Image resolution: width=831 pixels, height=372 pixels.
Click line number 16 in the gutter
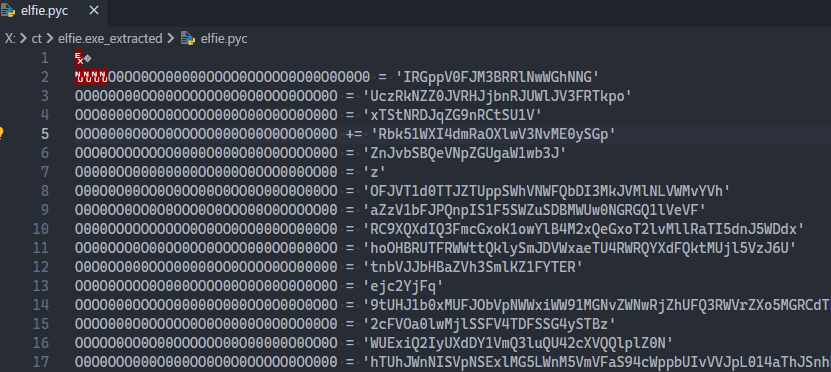click(40, 343)
